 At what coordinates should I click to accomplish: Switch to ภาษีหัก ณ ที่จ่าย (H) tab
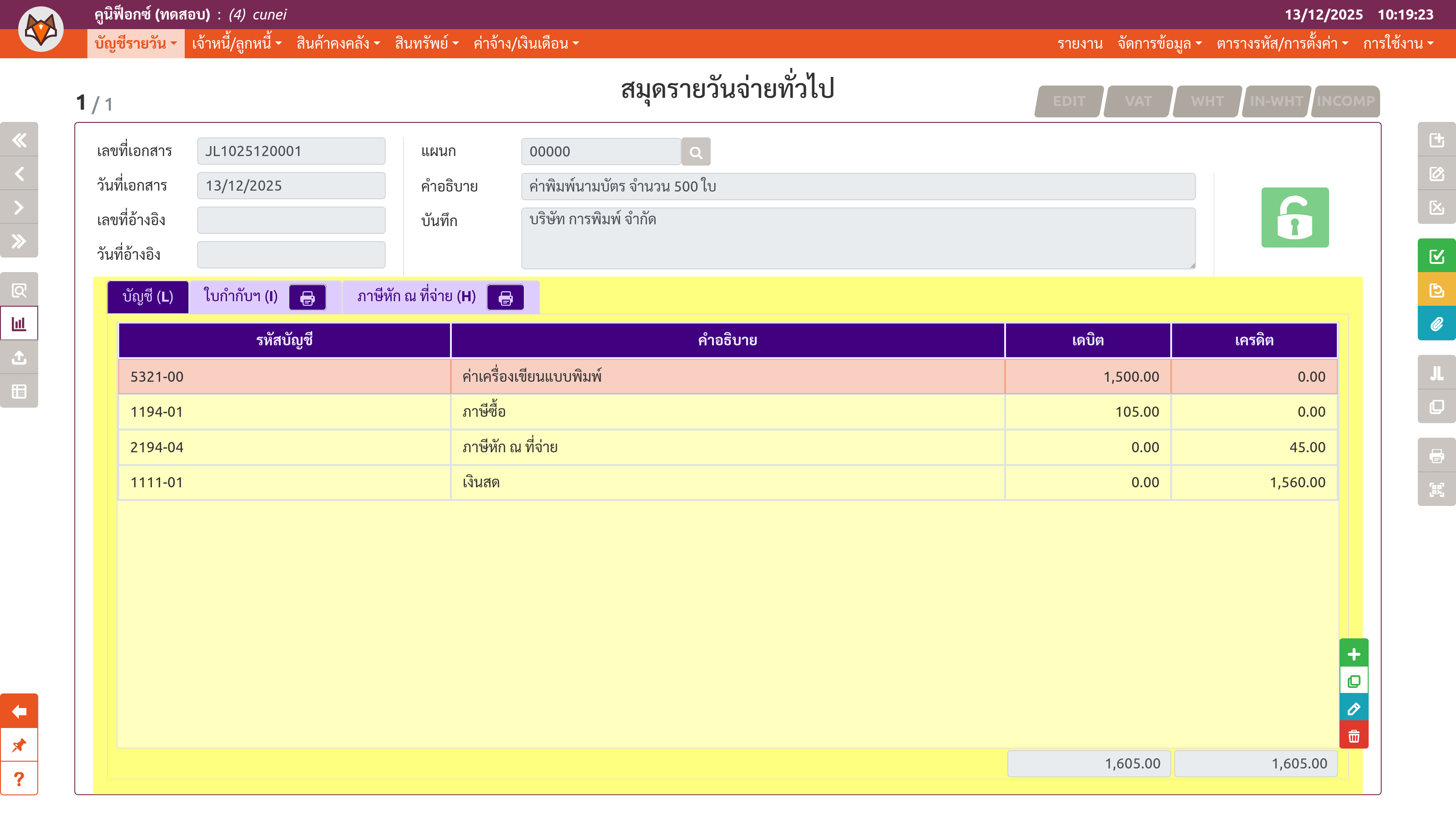(x=416, y=297)
